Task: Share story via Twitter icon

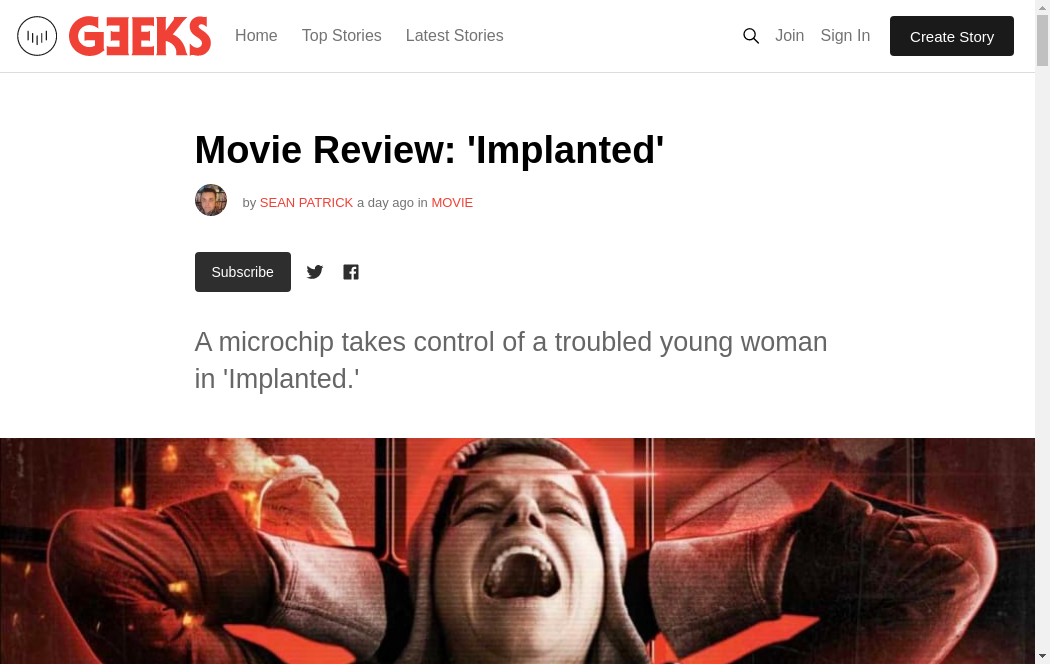Action: tap(315, 272)
